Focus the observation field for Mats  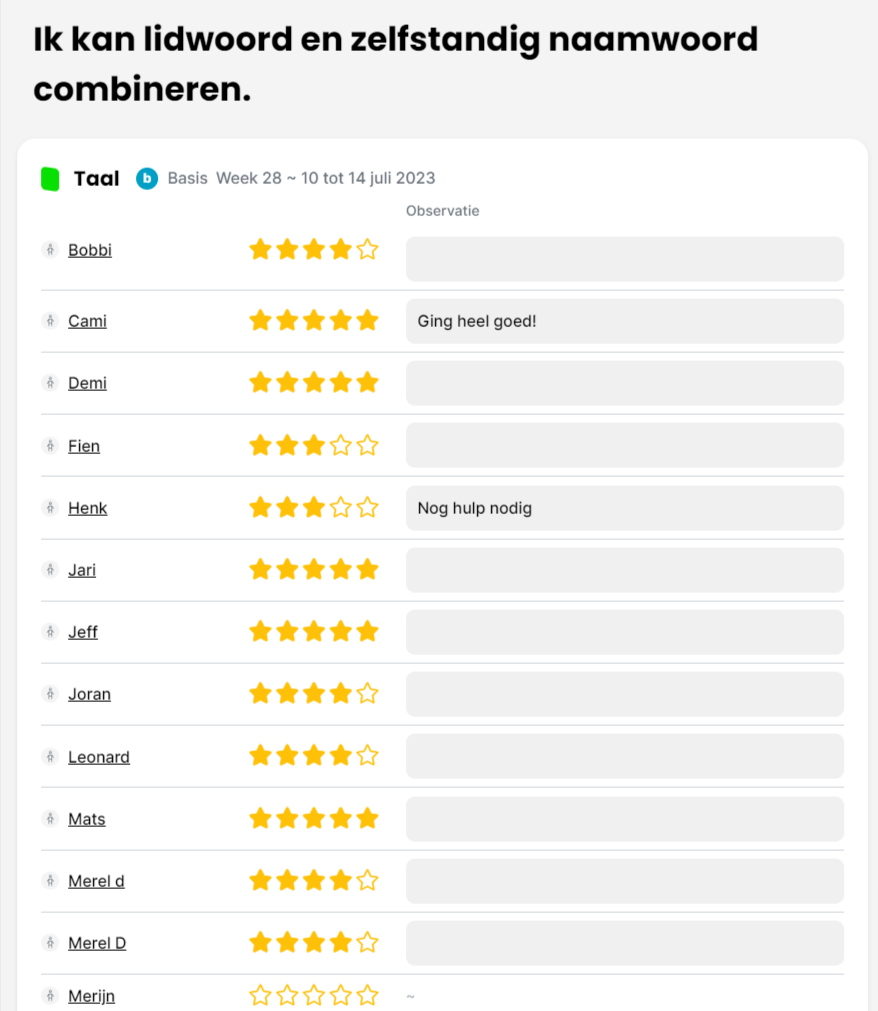pyautogui.click(x=624, y=819)
